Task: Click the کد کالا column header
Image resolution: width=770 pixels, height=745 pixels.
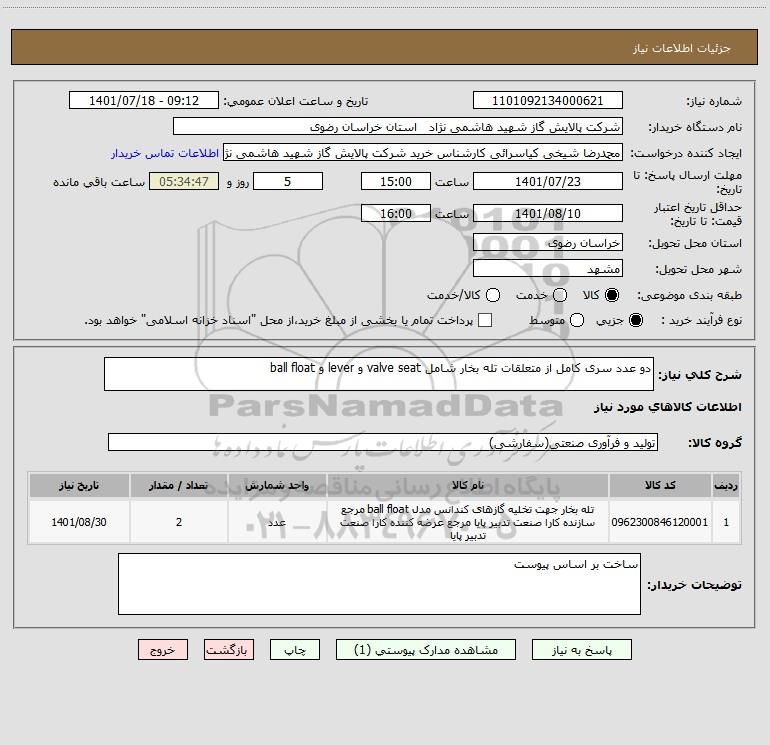Action: coord(660,486)
